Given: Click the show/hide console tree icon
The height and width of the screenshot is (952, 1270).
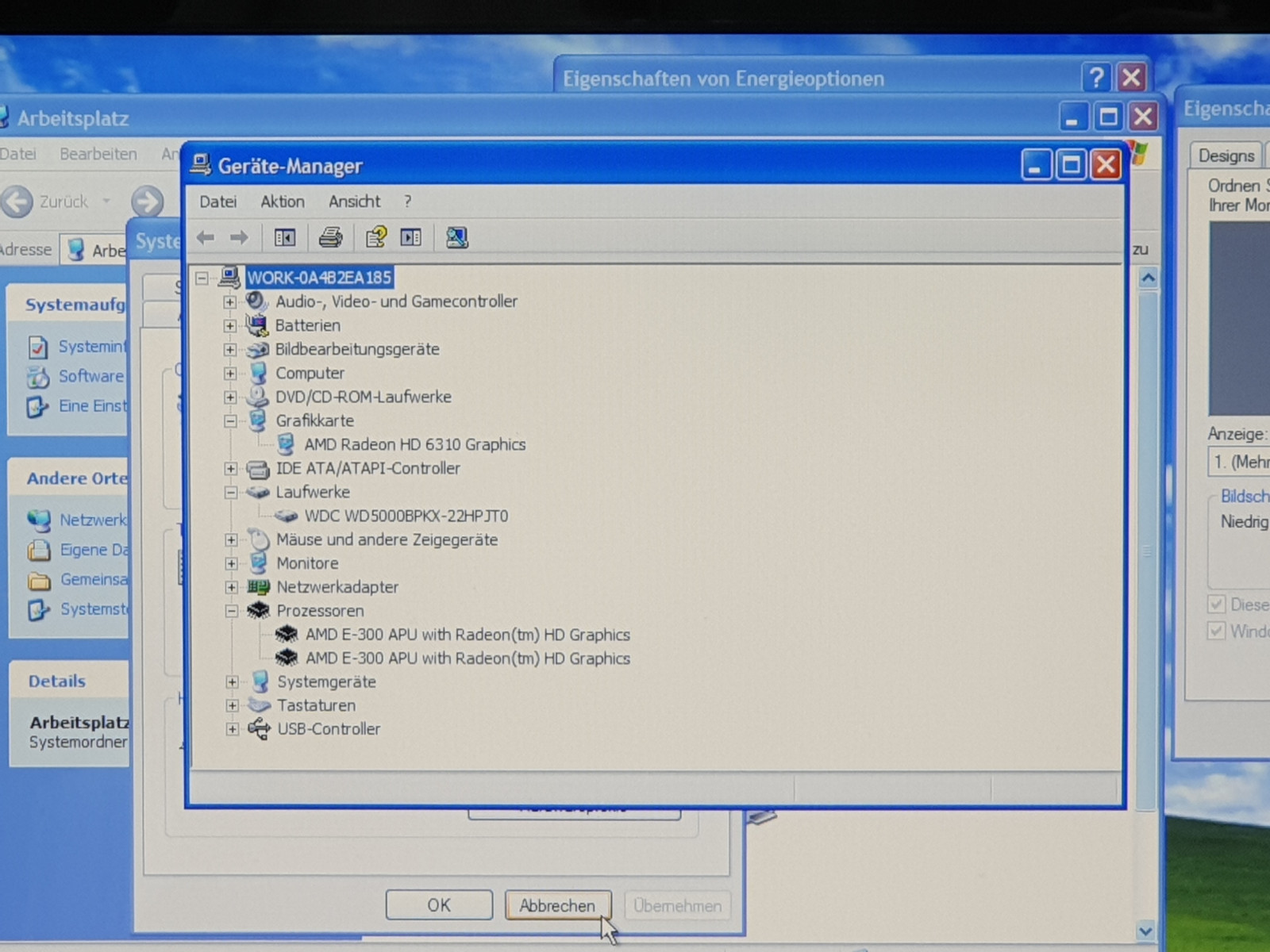Looking at the screenshot, I should click(285, 237).
